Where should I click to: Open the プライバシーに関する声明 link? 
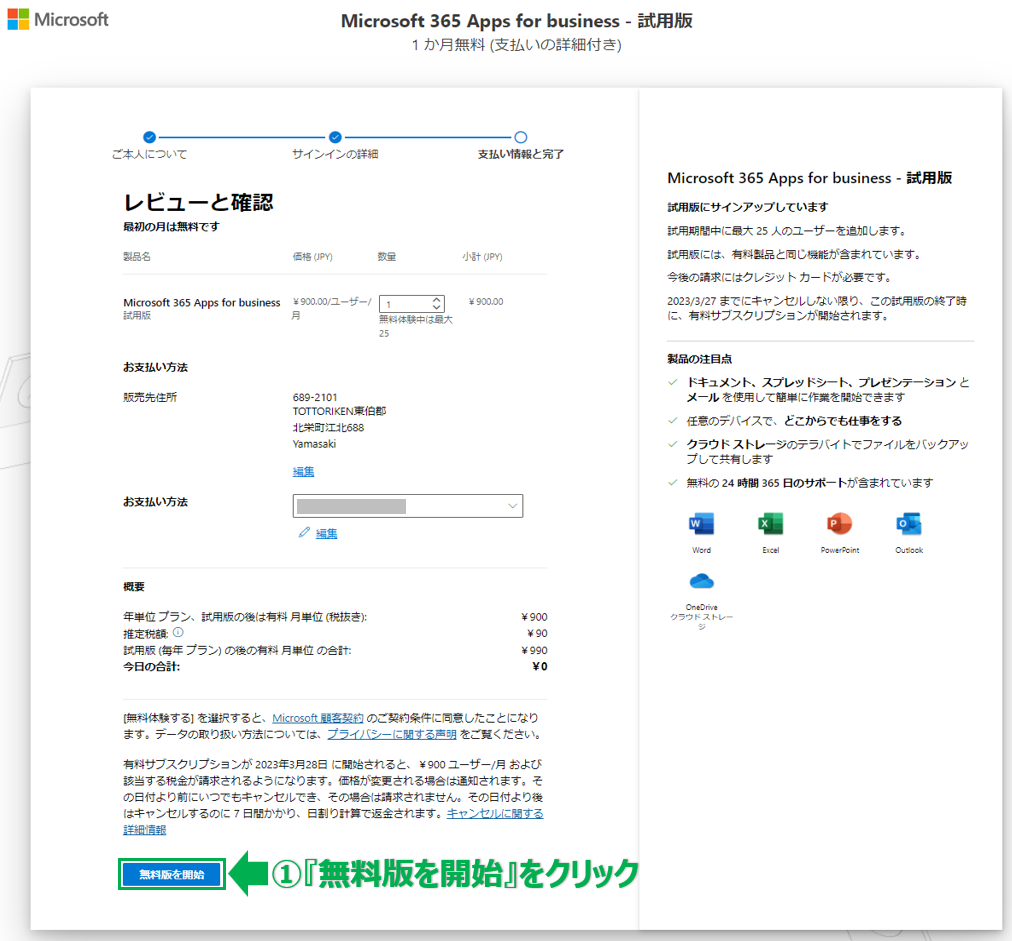pyautogui.click(x=392, y=734)
